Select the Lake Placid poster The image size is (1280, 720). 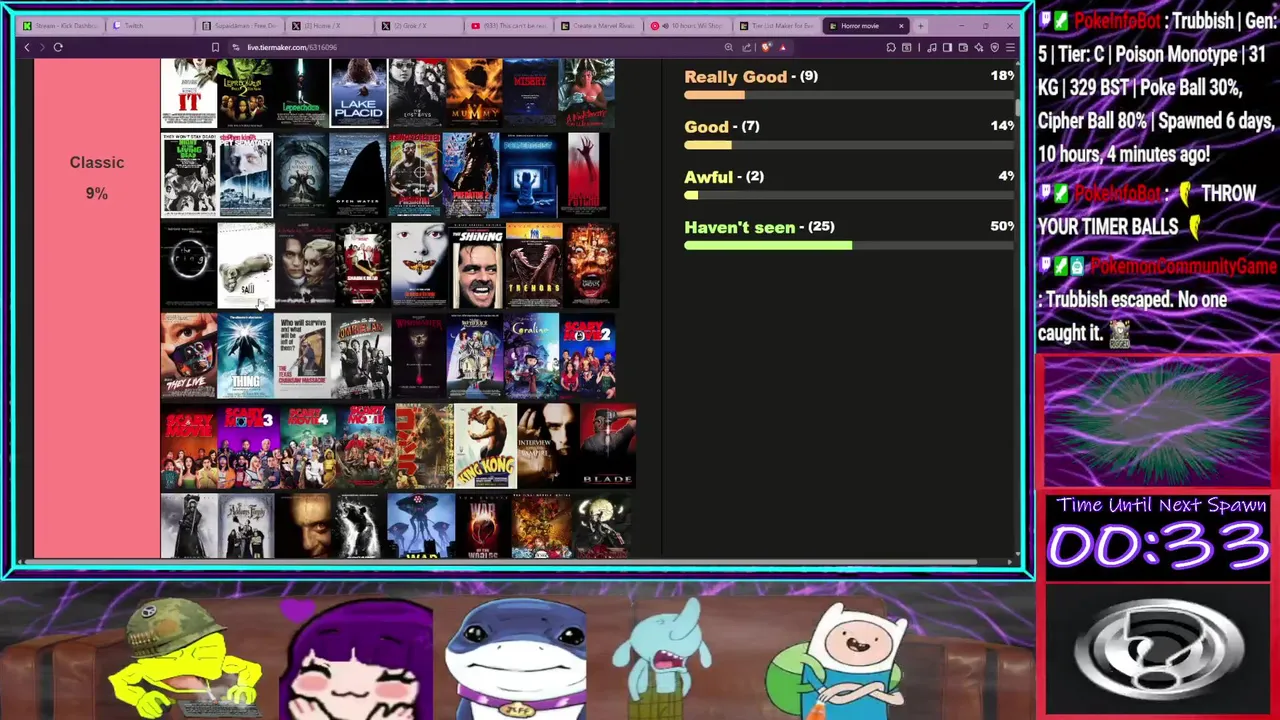(358, 92)
